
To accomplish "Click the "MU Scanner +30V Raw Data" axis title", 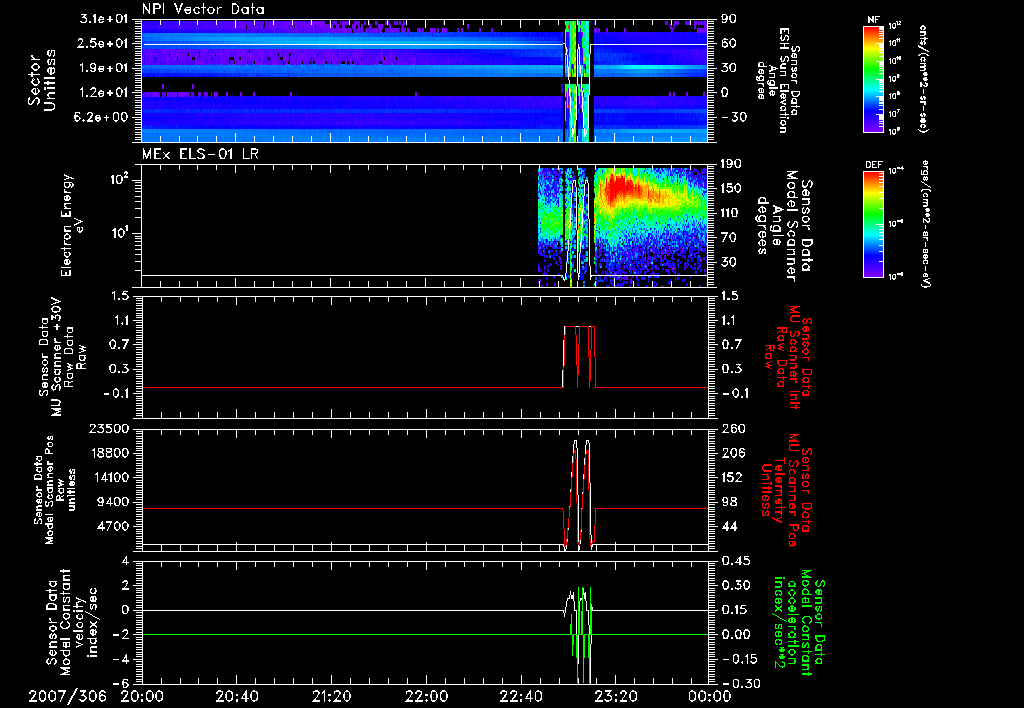I will [62, 358].
